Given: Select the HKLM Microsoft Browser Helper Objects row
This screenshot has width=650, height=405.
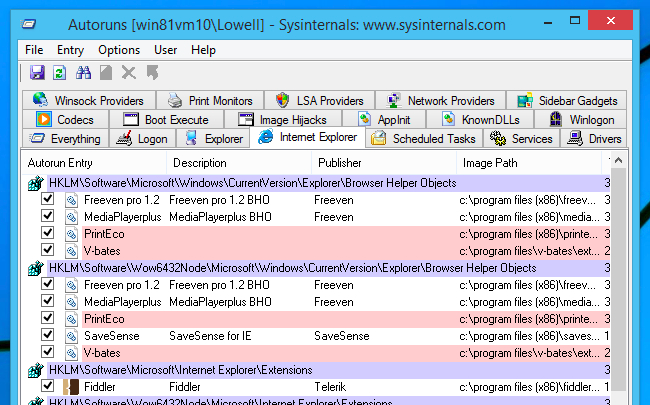Looking at the screenshot, I should (x=319, y=183).
